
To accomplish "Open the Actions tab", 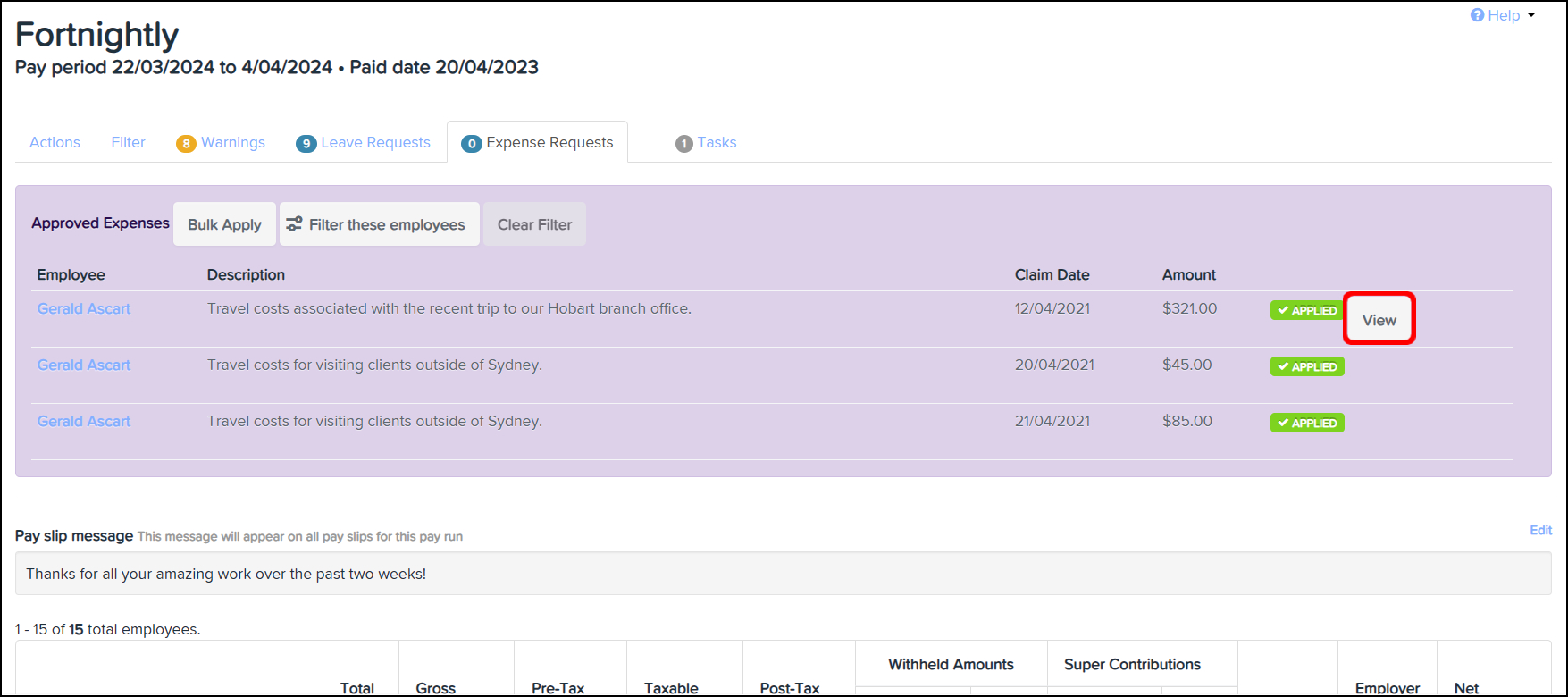I will click(55, 143).
